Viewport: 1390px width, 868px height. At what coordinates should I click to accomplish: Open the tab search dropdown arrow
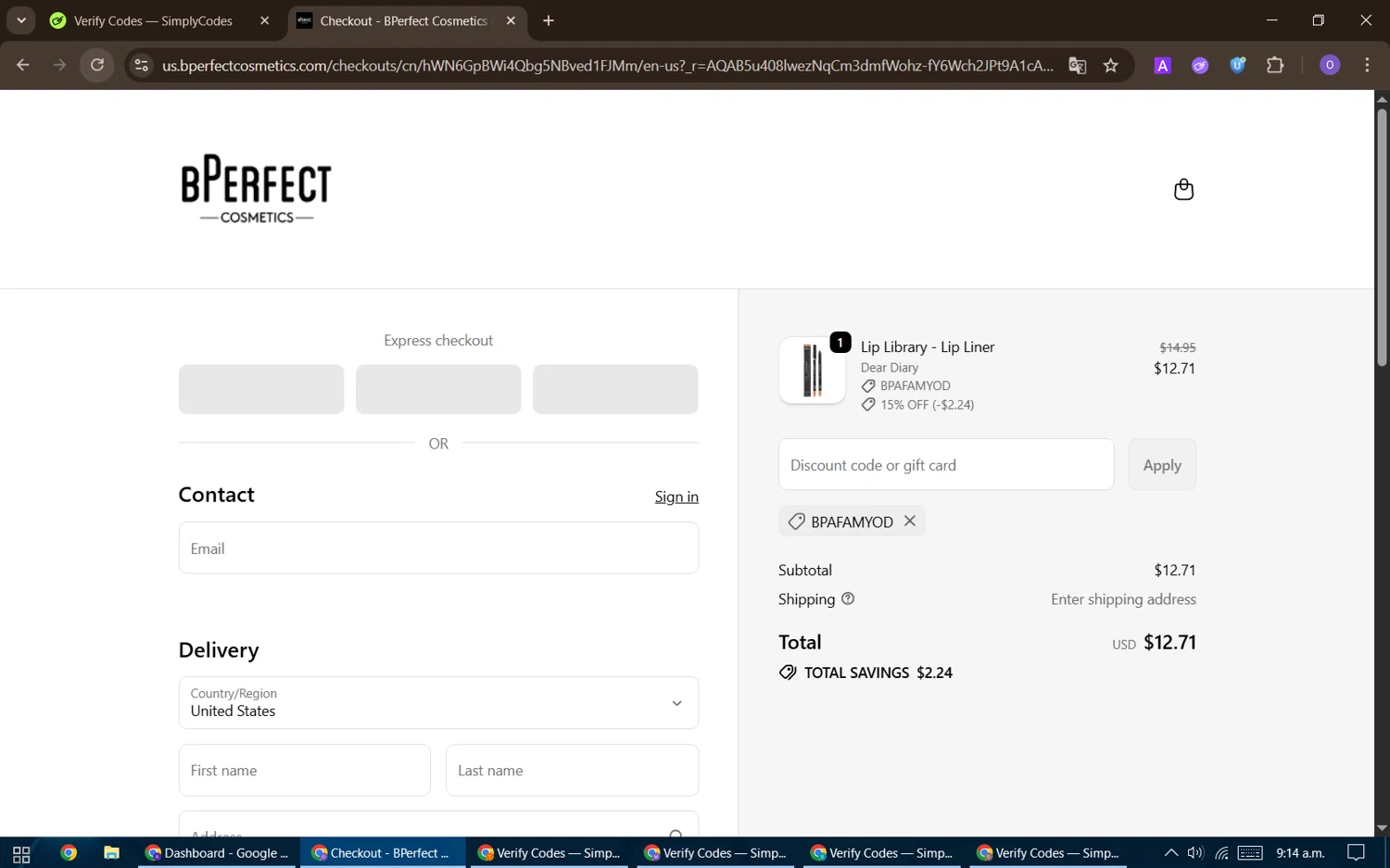tap(20, 20)
